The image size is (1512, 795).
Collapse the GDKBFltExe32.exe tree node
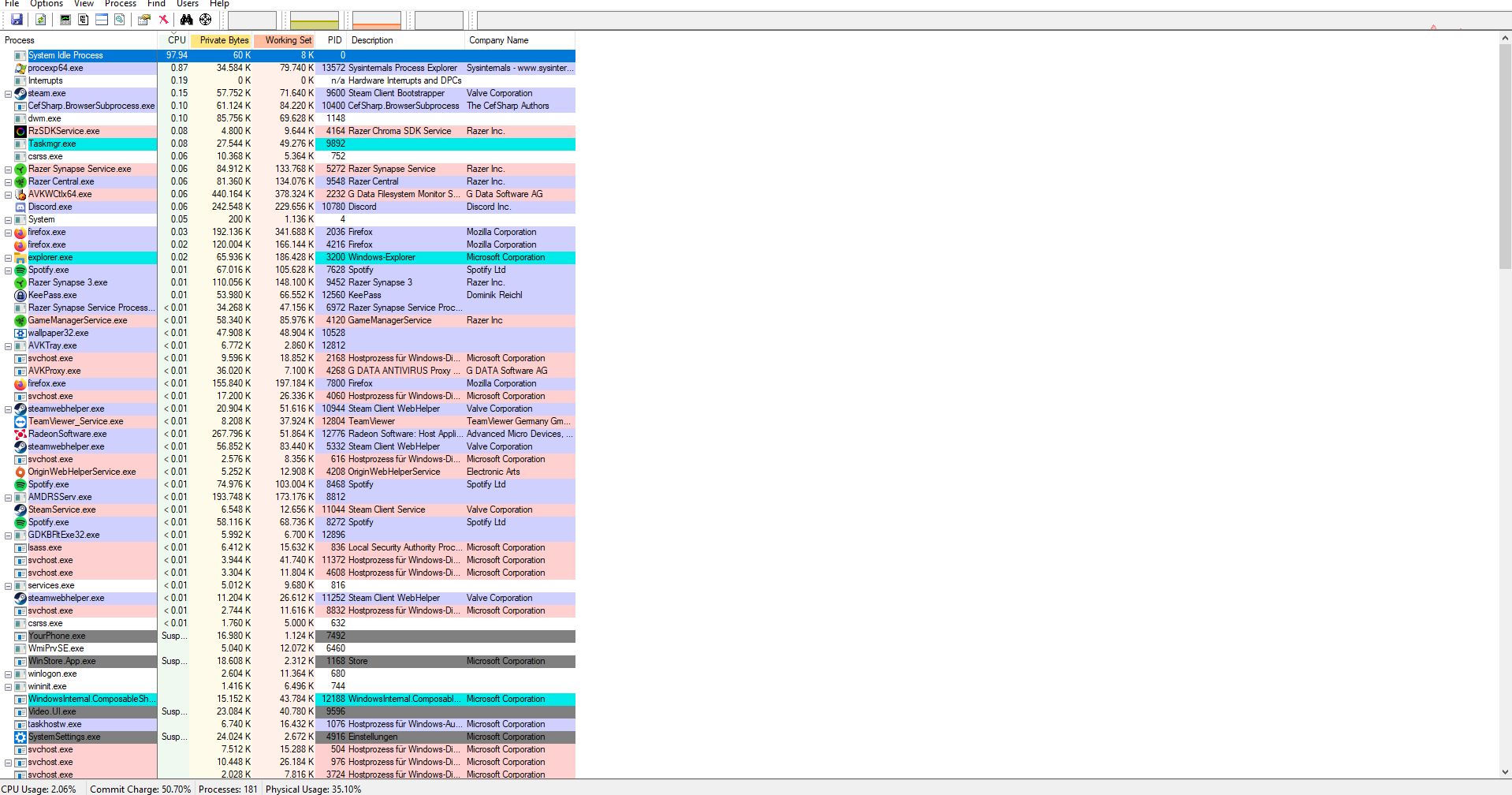tap(8, 536)
